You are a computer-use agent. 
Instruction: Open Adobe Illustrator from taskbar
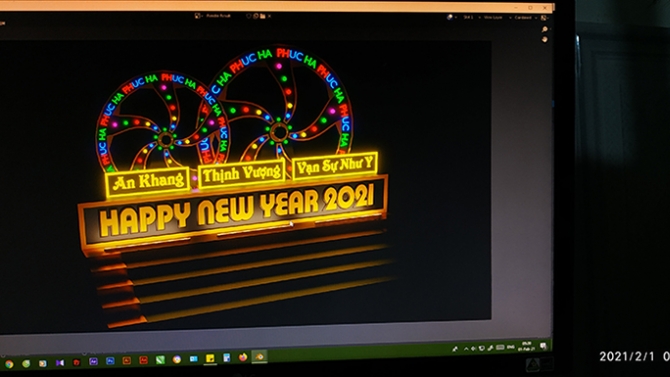tap(126, 361)
